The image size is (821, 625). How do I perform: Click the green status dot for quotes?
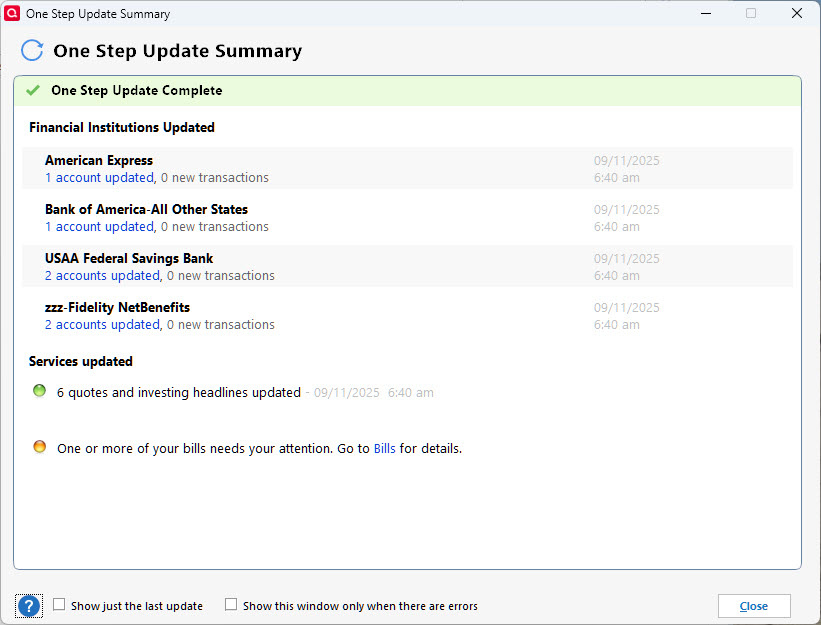39,390
